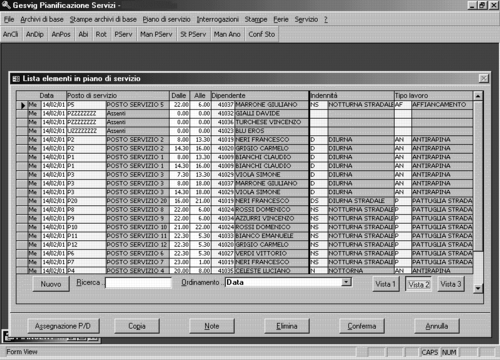Click the AnDip toolbar button
This screenshot has height=360, width=500.
click(x=35, y=34)
